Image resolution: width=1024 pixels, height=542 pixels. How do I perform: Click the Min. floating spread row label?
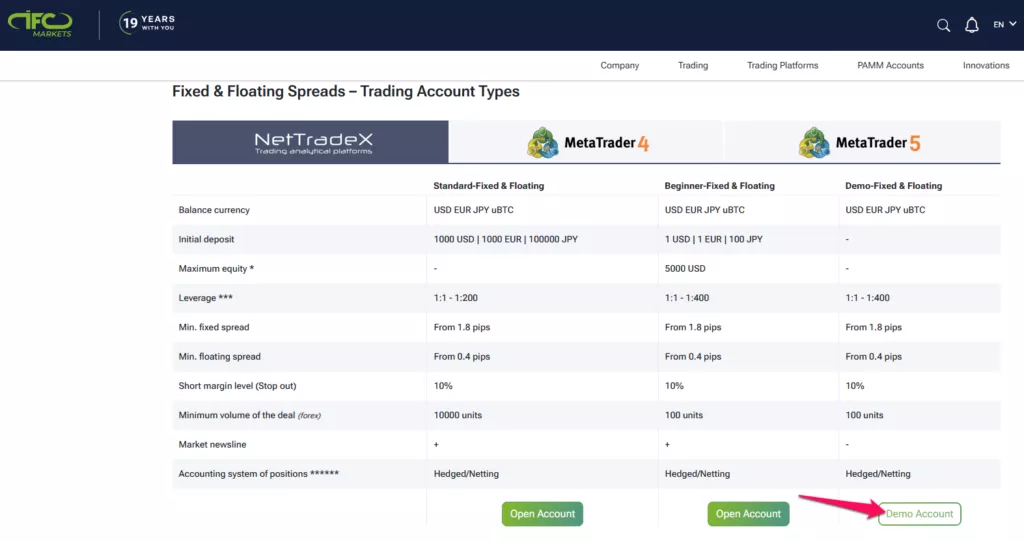(219, 357)
